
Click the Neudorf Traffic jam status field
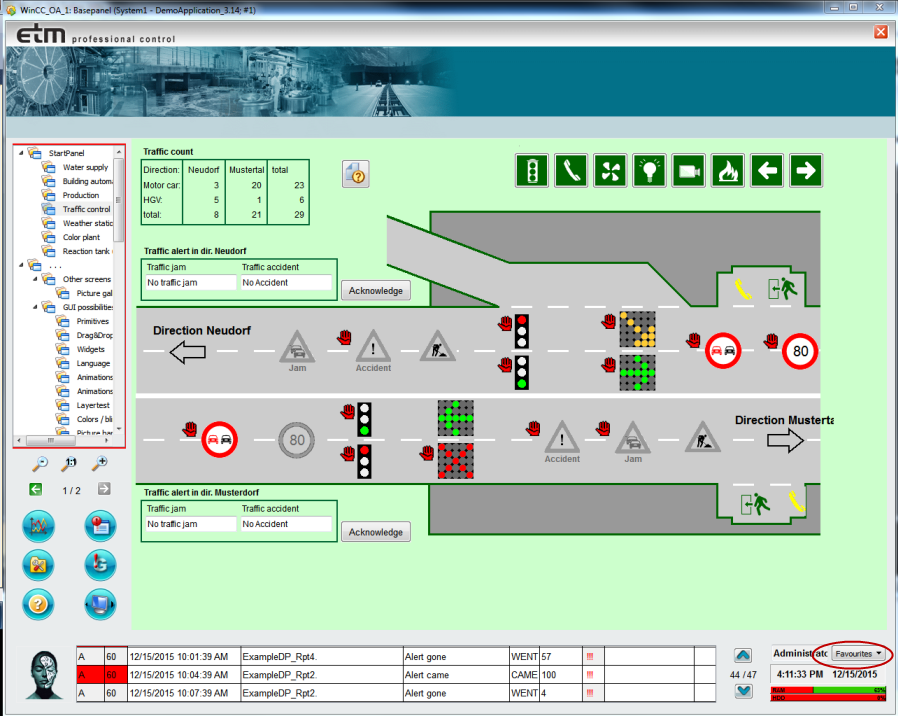191,282
